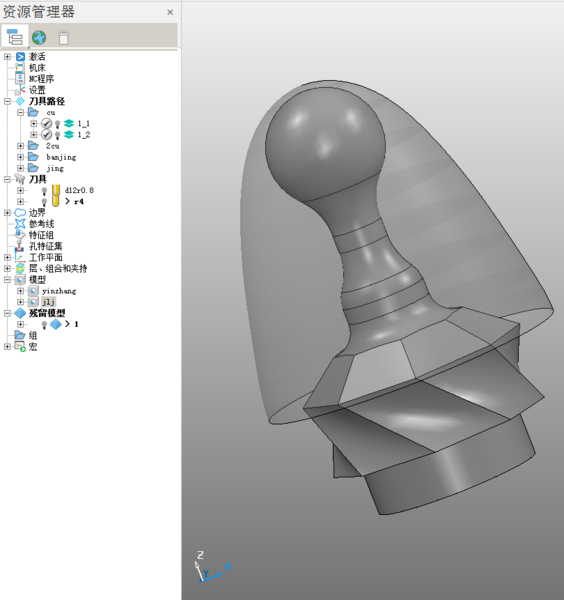This screenshot has height=600, width=564.
Task: Toggle the light bulb for tool r4
Action: coord(44,202)
